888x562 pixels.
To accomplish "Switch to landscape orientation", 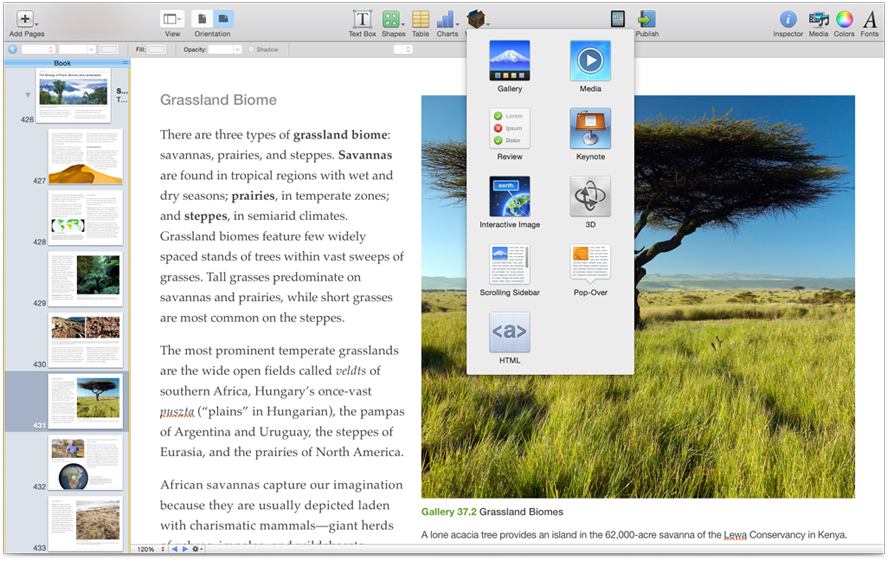I will pyautogui.click(x=223, y=19).
